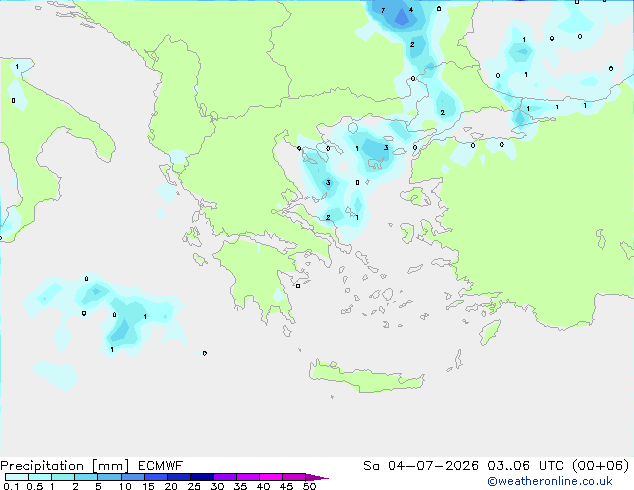The height and width of the screenshot is (490, 634).
Task: Click the '0.1' legend scale label
Action: [x=11, y=486]
